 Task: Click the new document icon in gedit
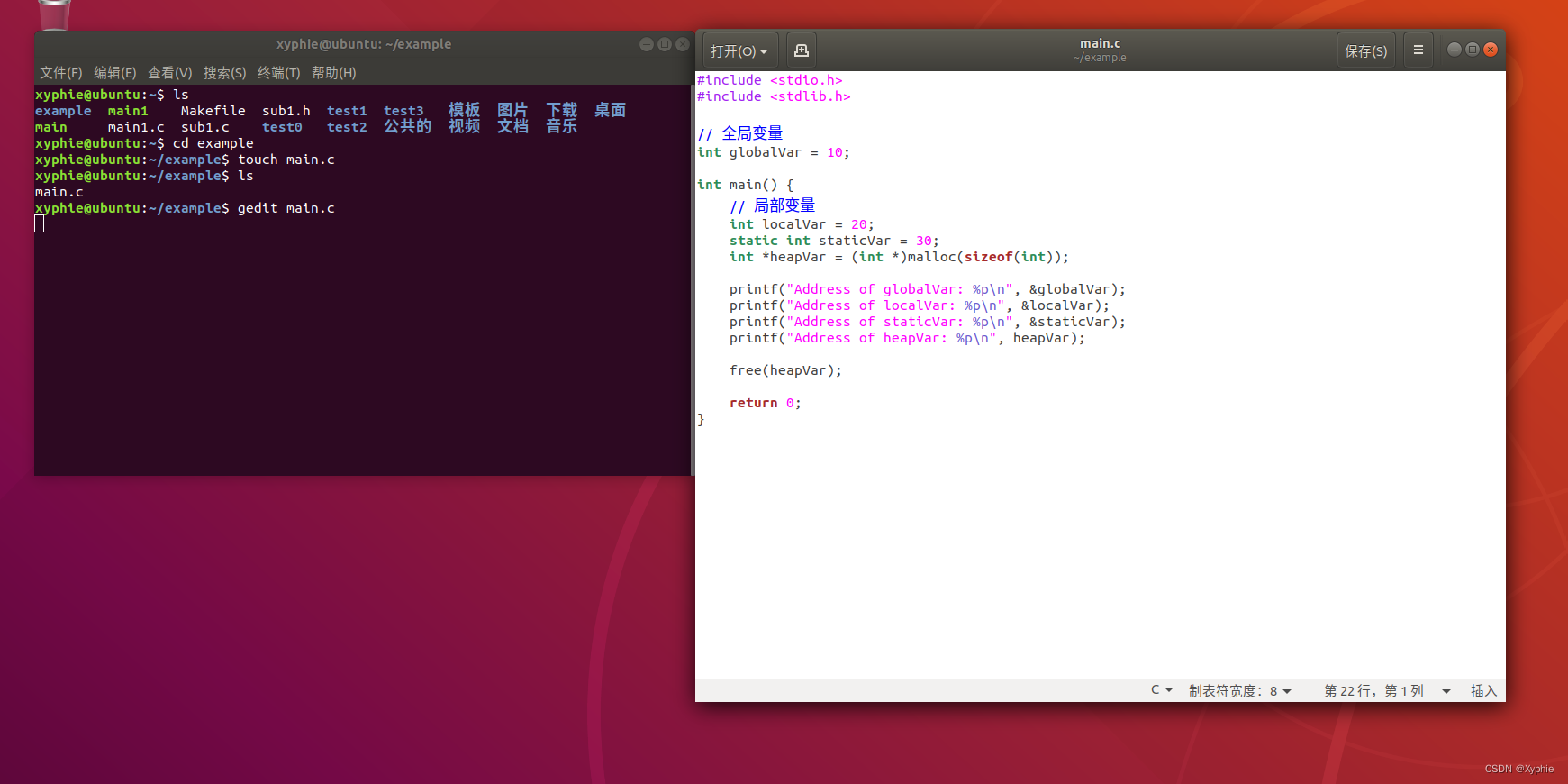802,50
